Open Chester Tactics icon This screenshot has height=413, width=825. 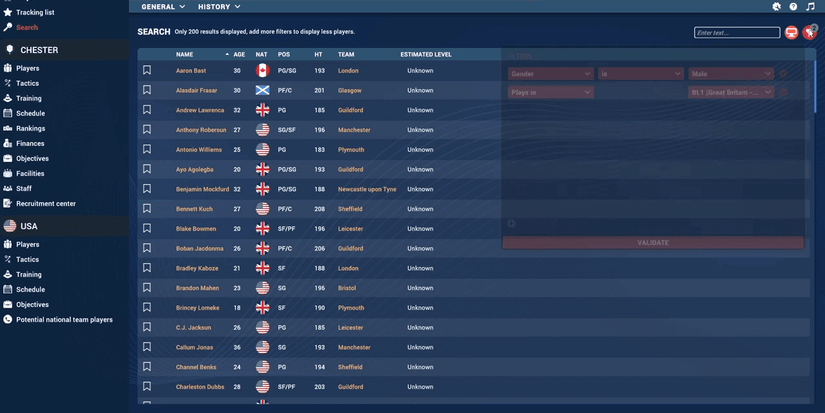click(x=7, y=83)
